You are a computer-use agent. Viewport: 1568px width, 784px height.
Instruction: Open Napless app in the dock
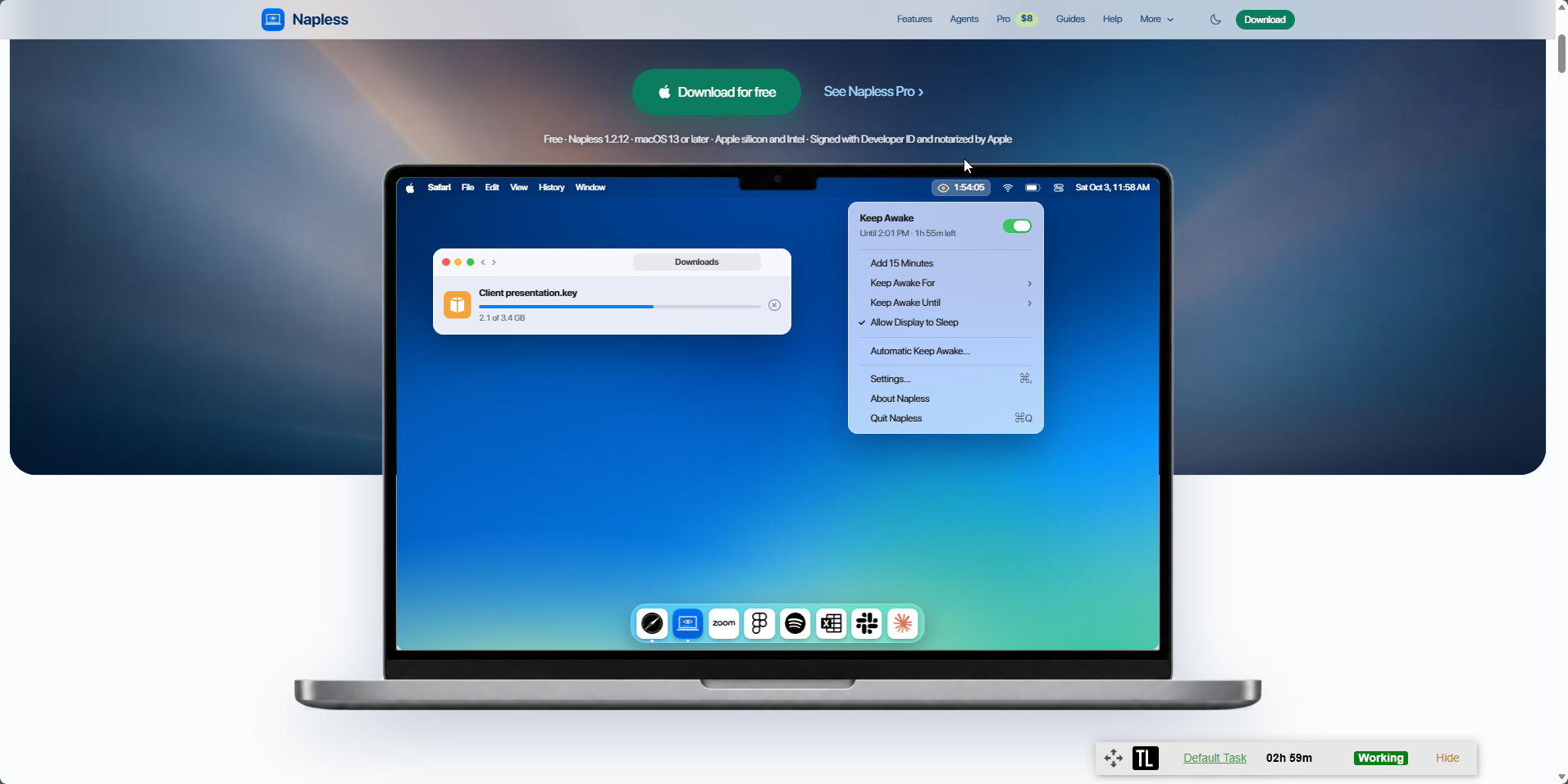[x=688, y=624]
